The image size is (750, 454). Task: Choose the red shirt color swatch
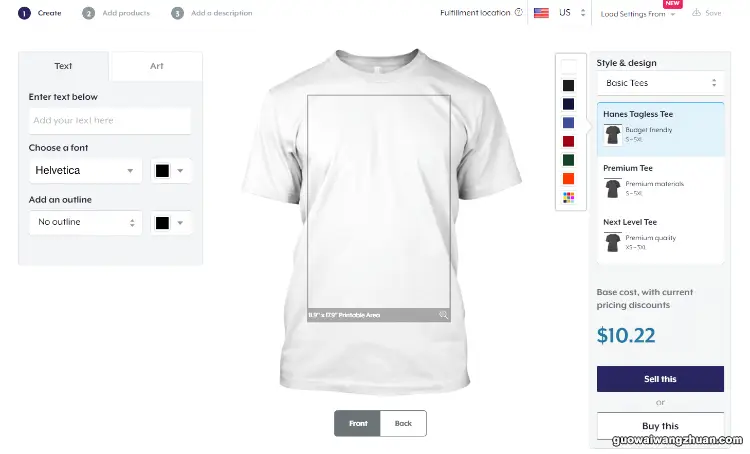tap(568, 141)
